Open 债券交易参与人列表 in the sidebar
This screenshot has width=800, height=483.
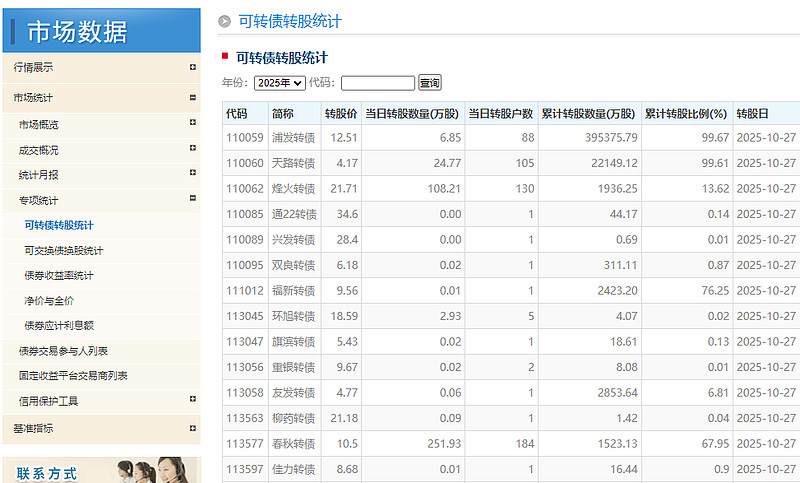click(63, 351)
